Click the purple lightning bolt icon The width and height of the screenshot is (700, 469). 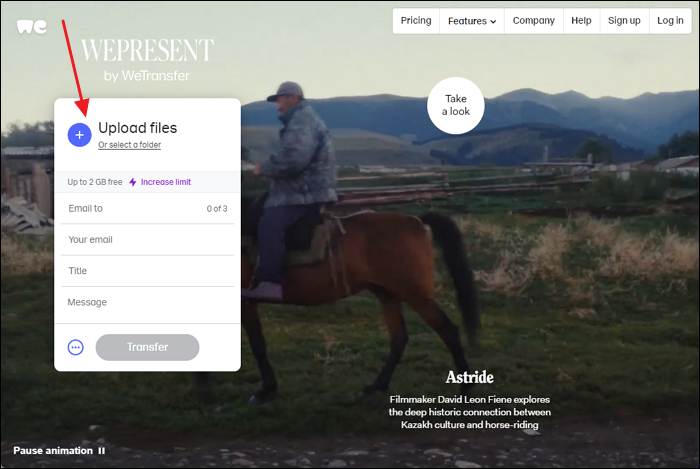tap(133, 182)
